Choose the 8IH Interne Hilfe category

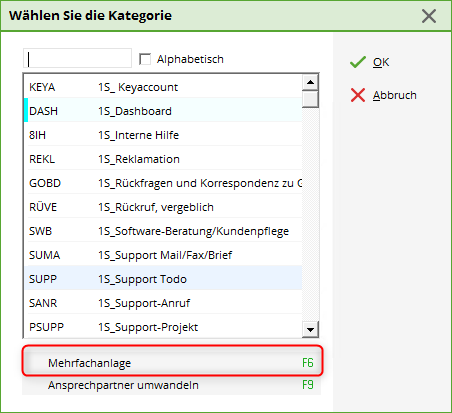pyautogui.click(x=163, y=135)
